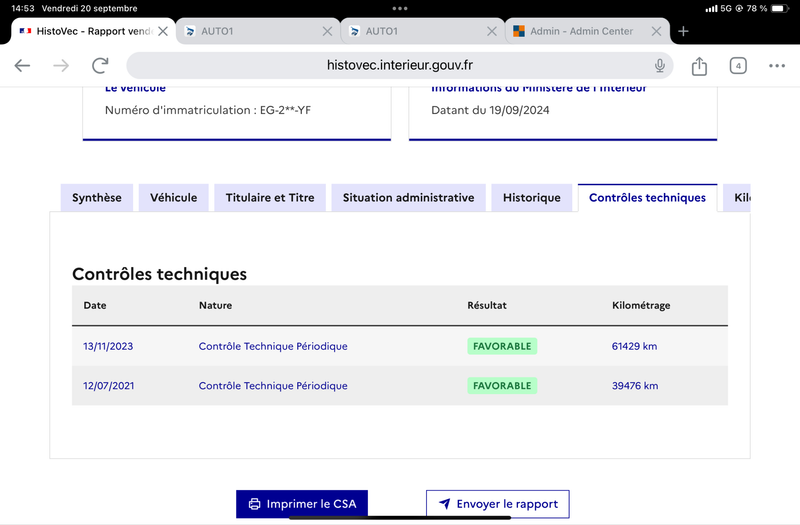800x525 pixels.
Task: Select the Contrôles techniques tab
Action: [647, 197]
